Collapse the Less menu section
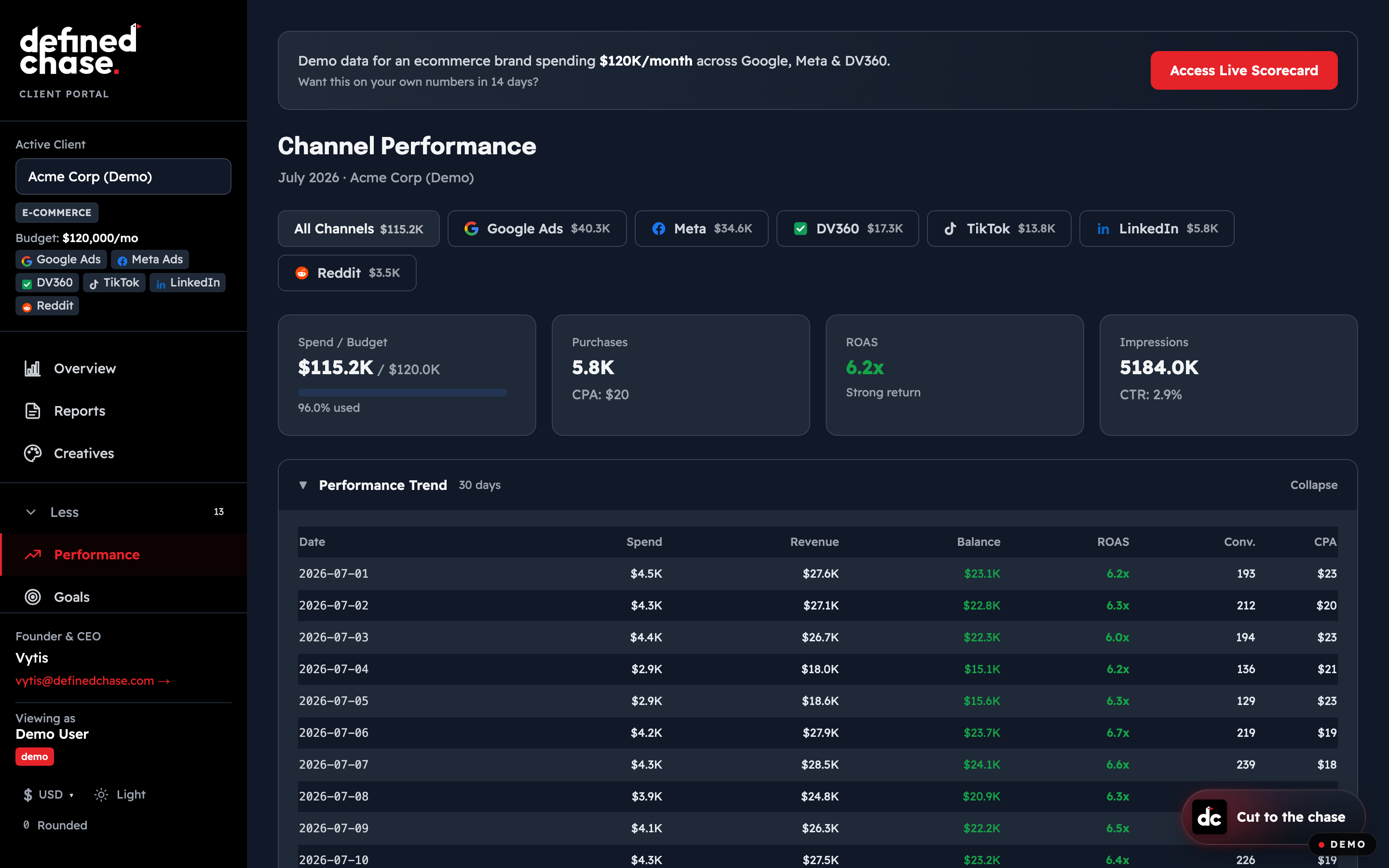Screen dimensions: 1389x868 point(123,512)
